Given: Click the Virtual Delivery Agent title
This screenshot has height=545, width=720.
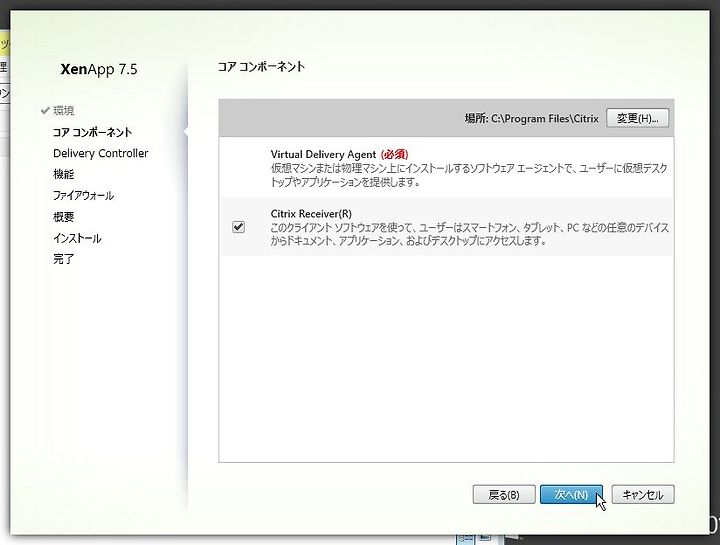Looking at the screenshot, I should pos(323,155).
